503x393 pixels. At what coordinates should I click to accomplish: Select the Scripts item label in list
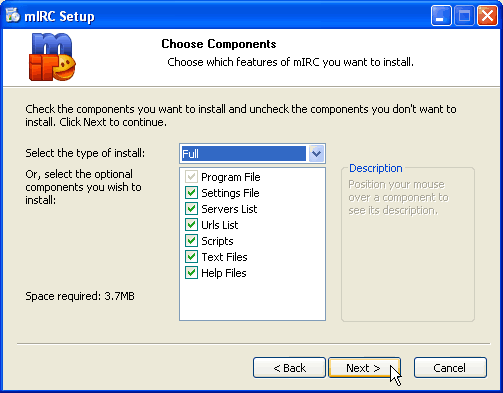coord(217,241)
